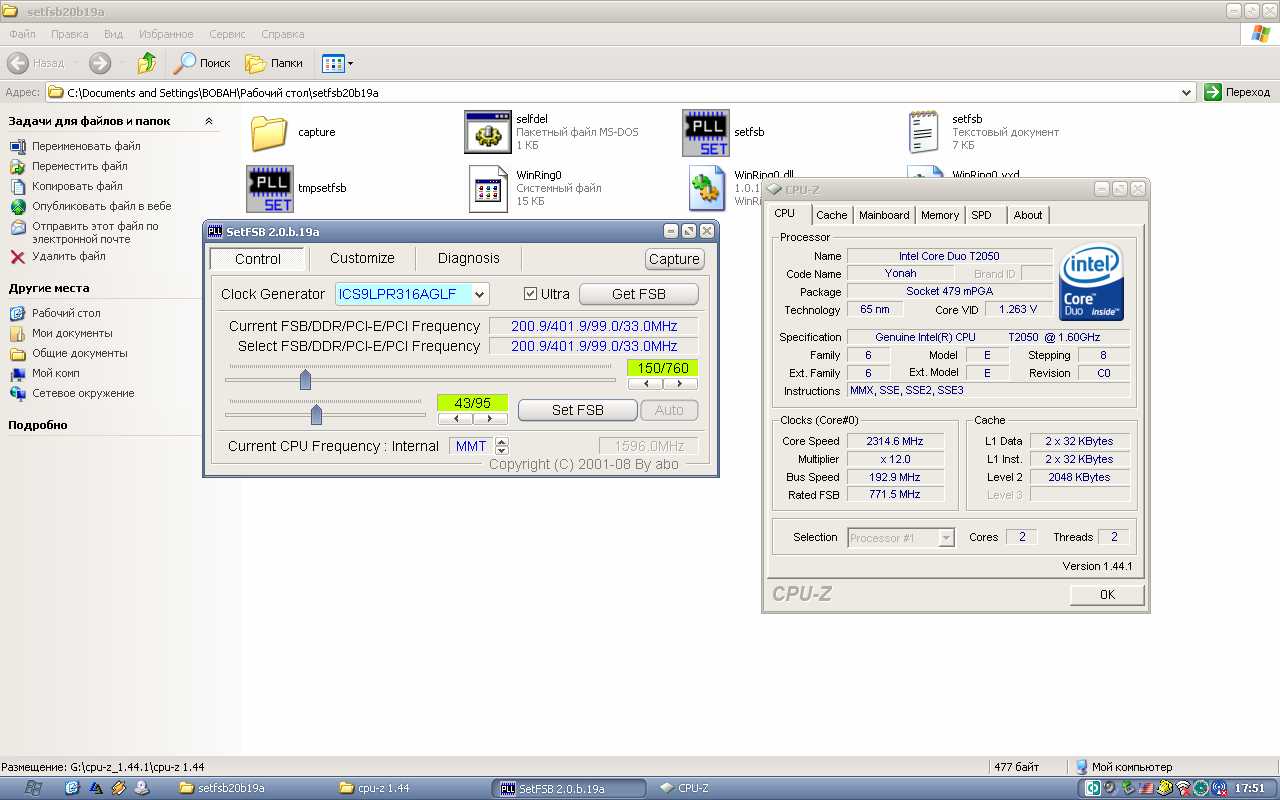Click the Forward arrow toolbar icon
This screenshot has height=800, width=1280.
(x=100, y=63)
